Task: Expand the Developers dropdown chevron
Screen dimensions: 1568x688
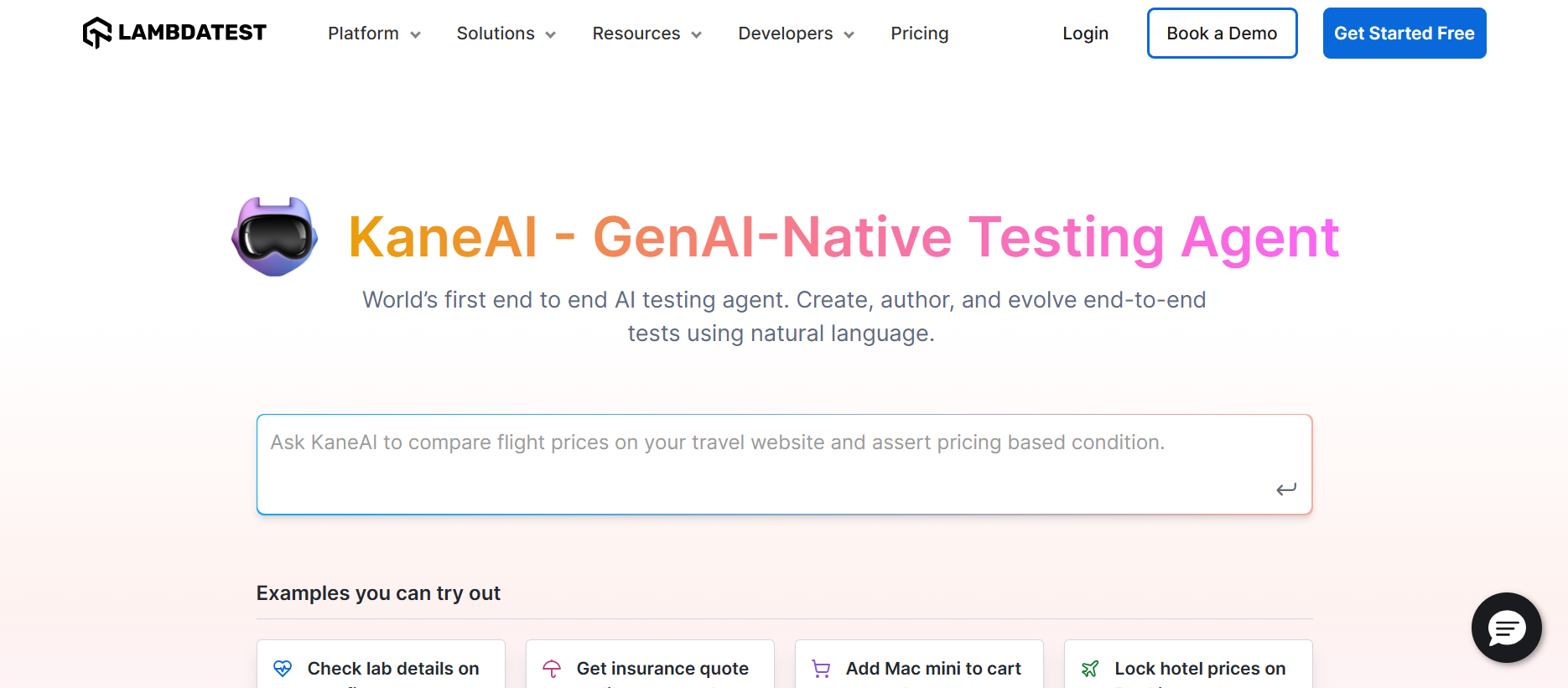Action: click(x=849, y=34)
